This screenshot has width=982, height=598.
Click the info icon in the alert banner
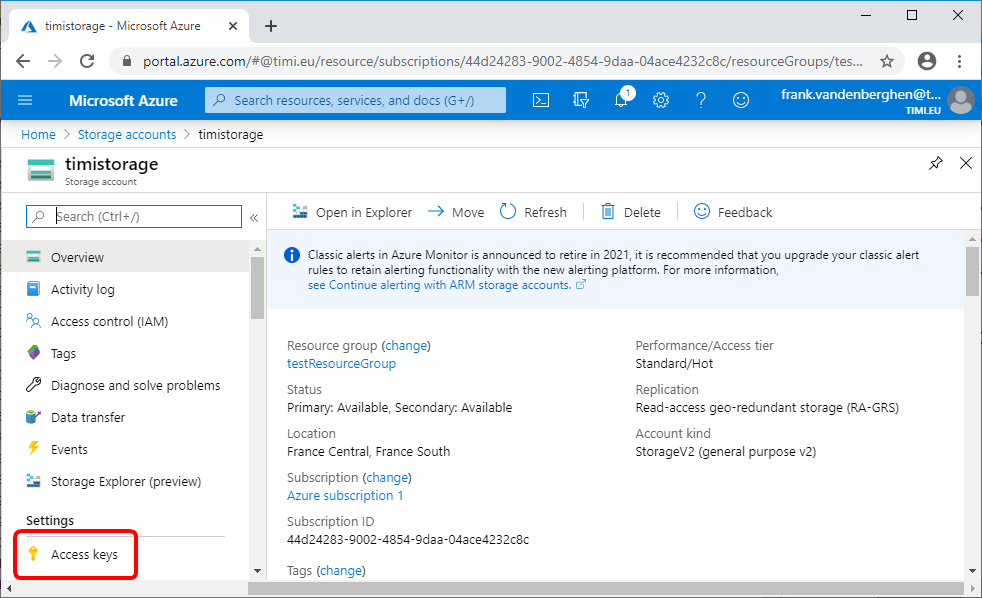click(292, 255)
